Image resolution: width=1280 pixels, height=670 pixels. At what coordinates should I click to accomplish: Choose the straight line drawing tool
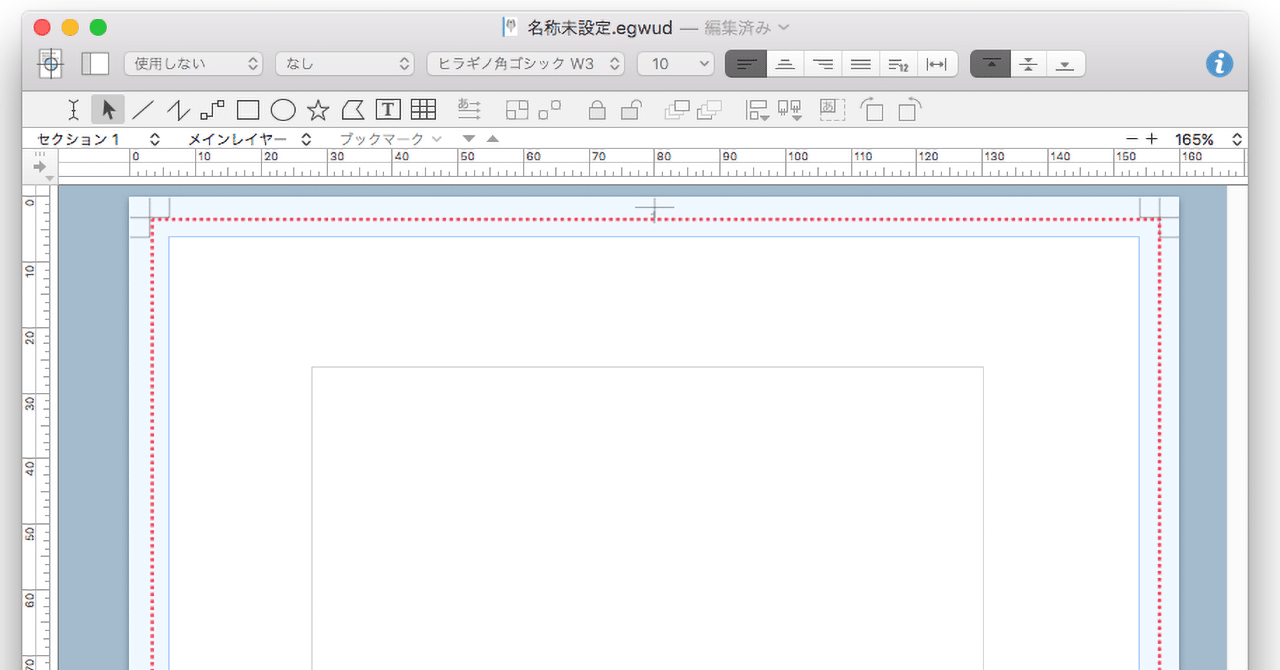144,110
